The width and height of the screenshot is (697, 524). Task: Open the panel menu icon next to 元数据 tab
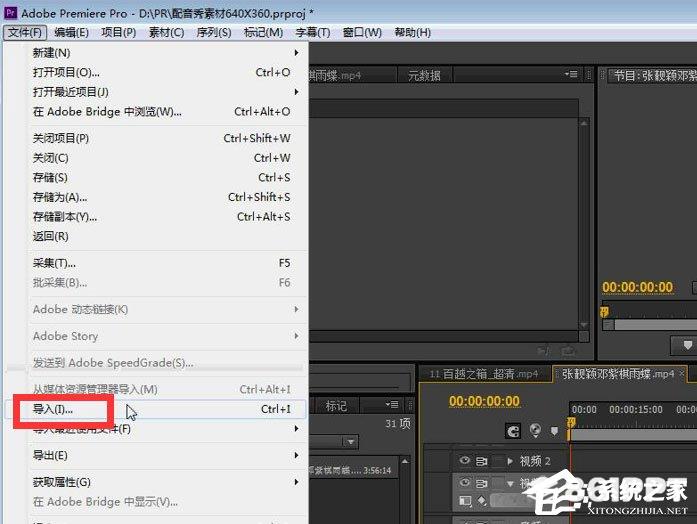571,74
